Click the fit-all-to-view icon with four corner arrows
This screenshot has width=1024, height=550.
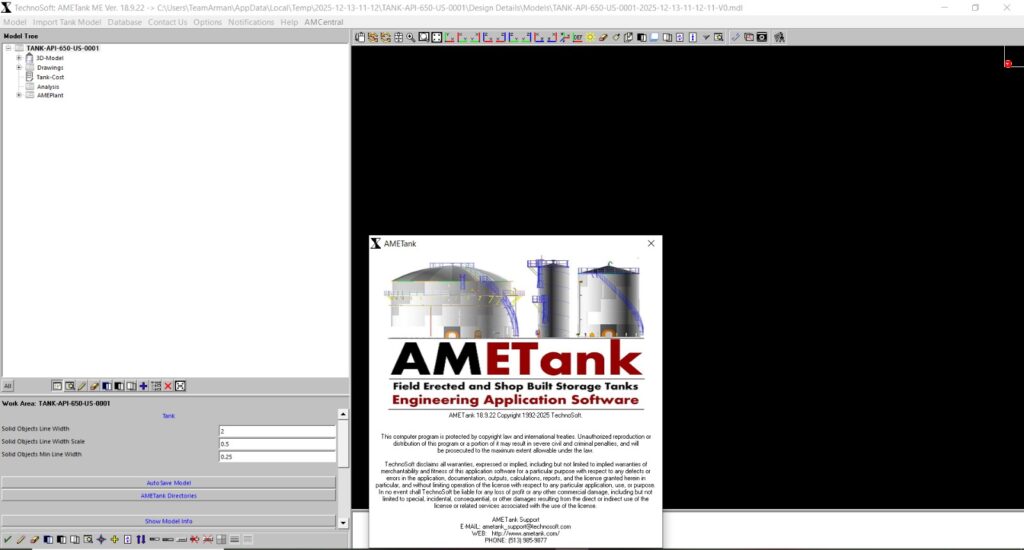click(x=436, y=37)
